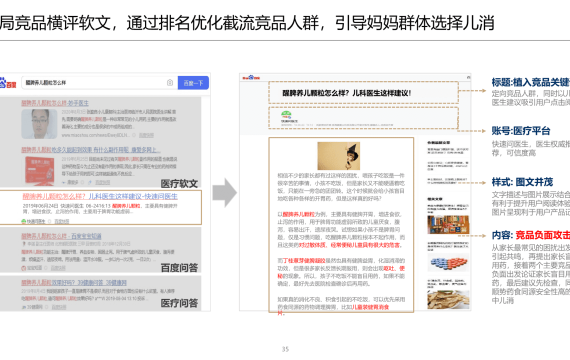Click small Baidu logo atop the article page
The width and height of the screenshot is (570, 360).
(252, 77)
